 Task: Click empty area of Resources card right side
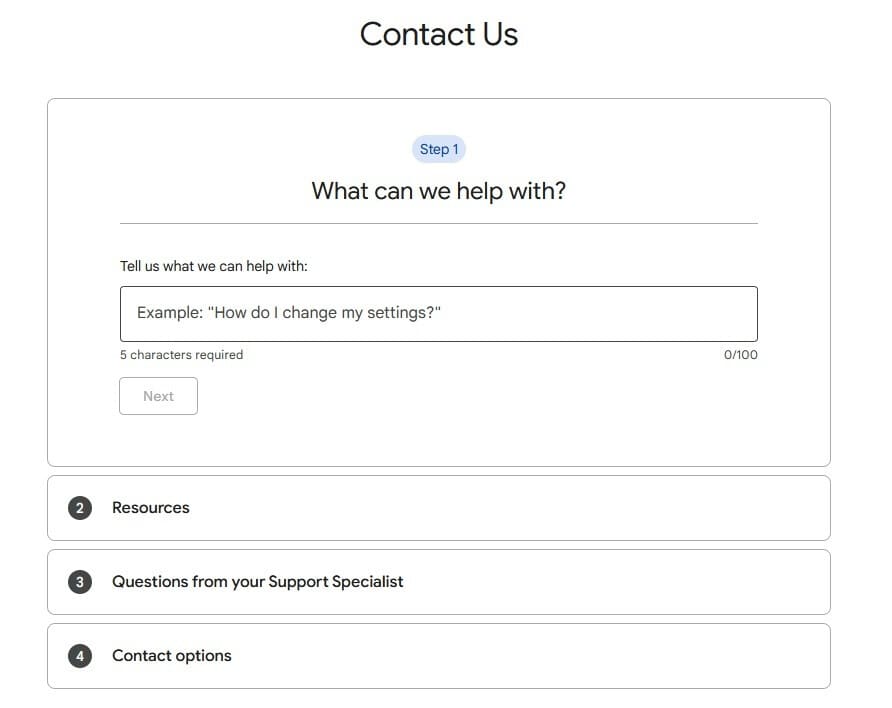(x=626, y=508)
